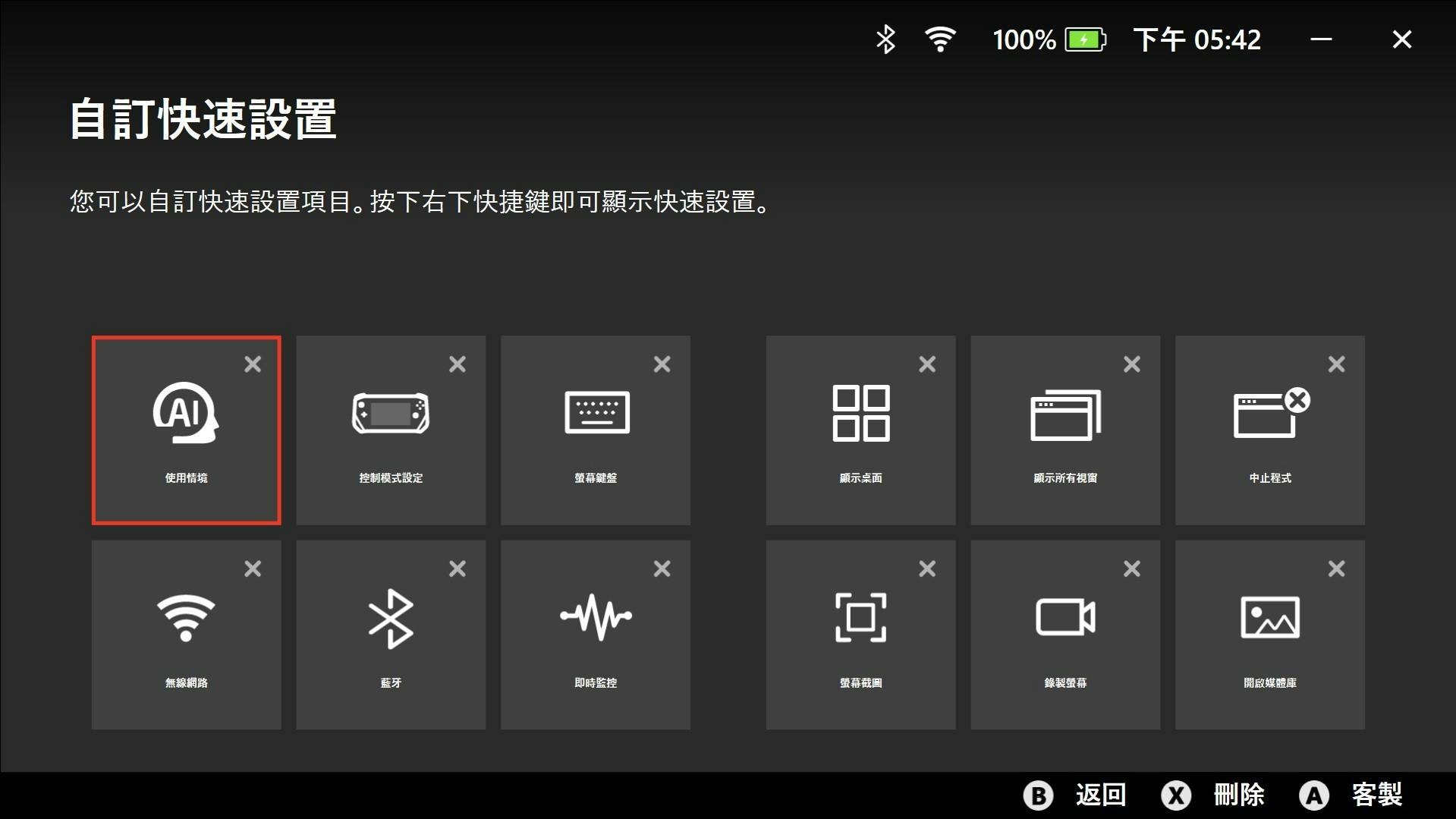Click the 螢幕鍵盤 tile label

tap(596, 478)
